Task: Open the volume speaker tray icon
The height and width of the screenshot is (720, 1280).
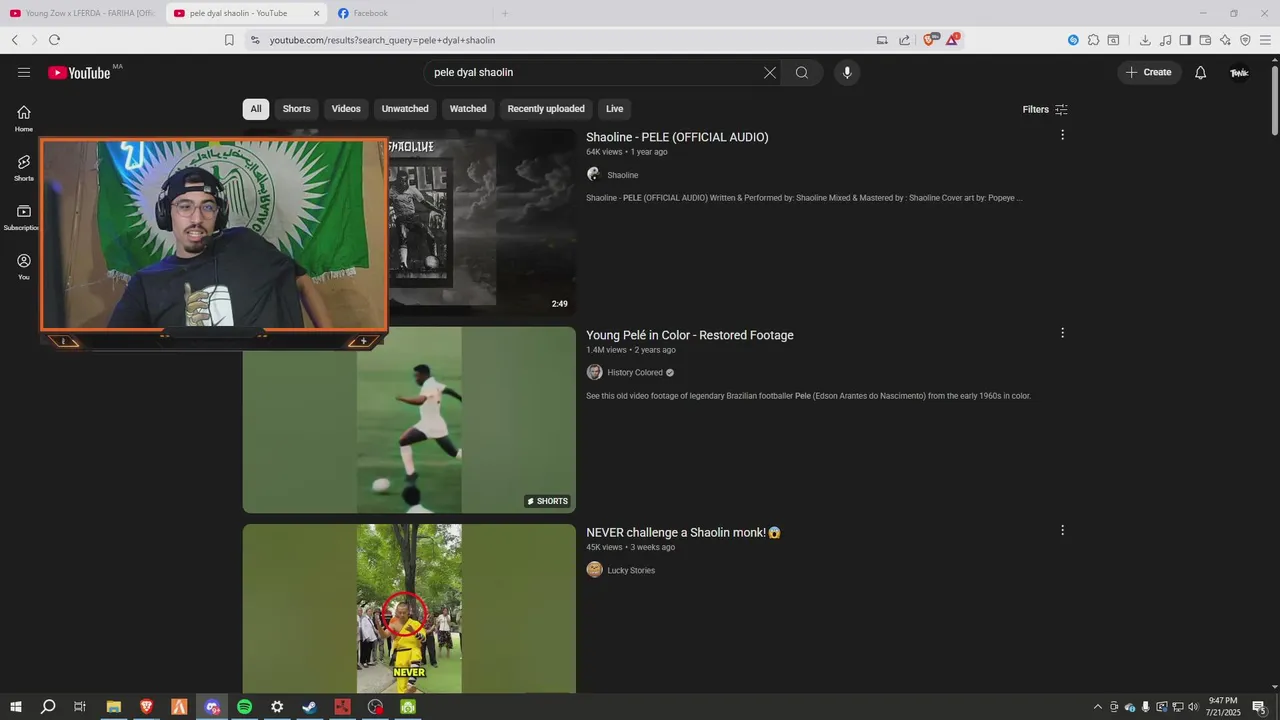Action: [x=1193, y=707]
